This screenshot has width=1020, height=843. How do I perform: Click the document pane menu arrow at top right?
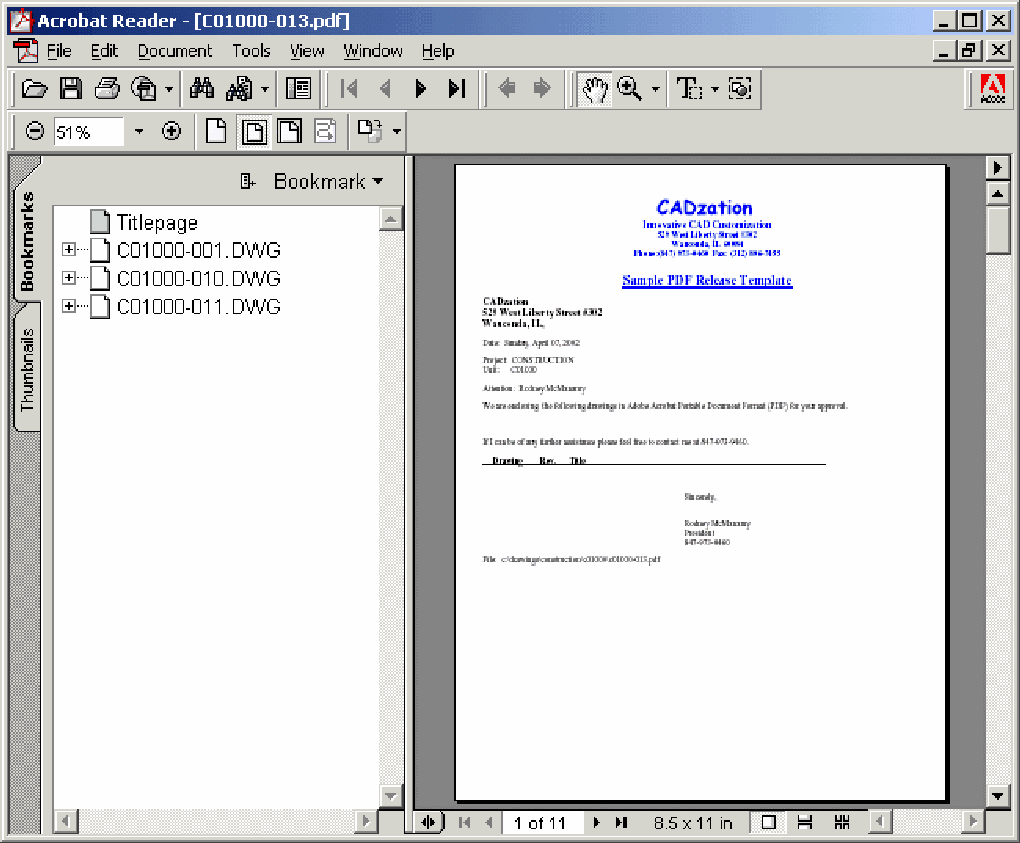997,168
